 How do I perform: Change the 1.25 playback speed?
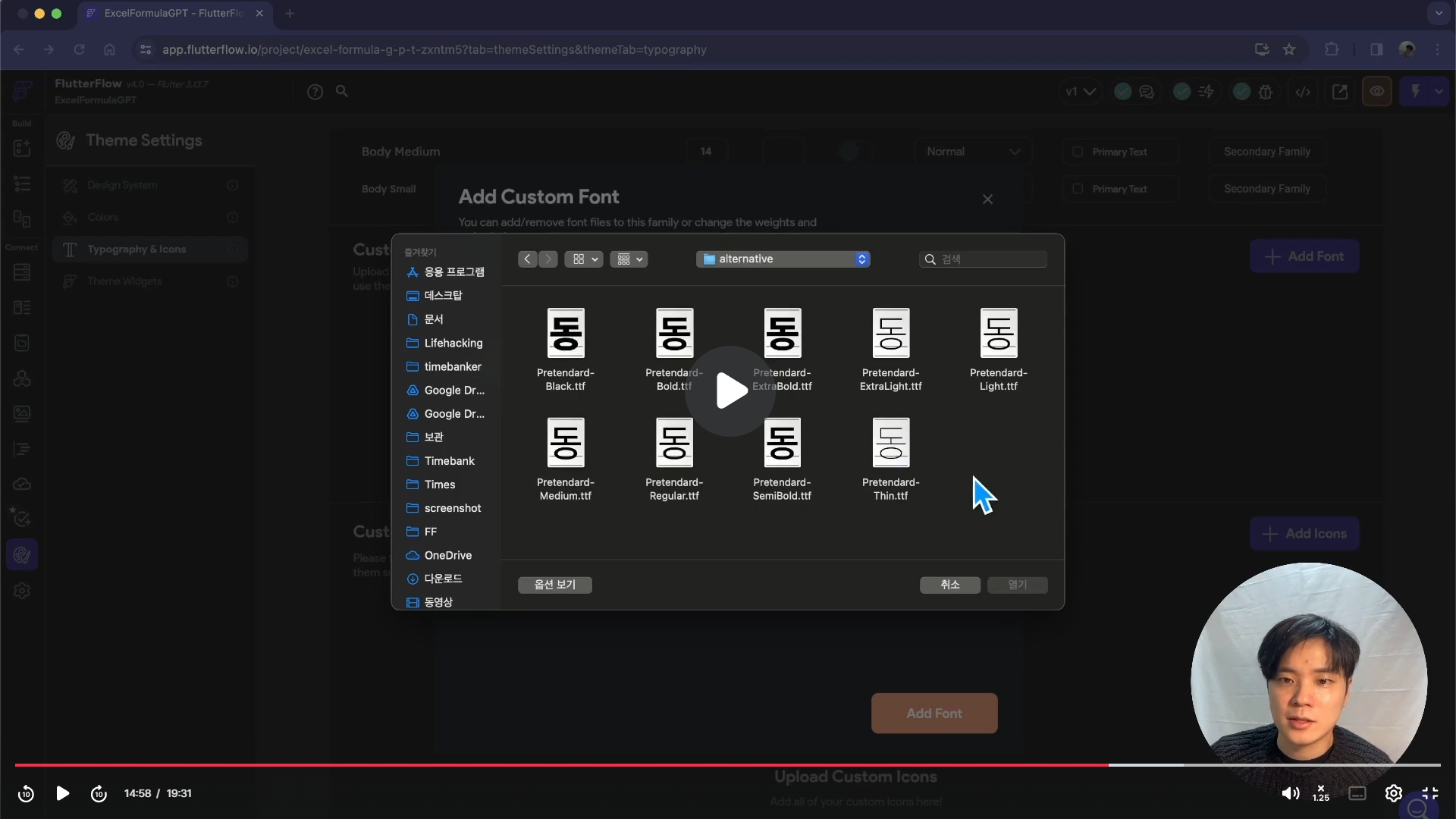point(1321,793)
